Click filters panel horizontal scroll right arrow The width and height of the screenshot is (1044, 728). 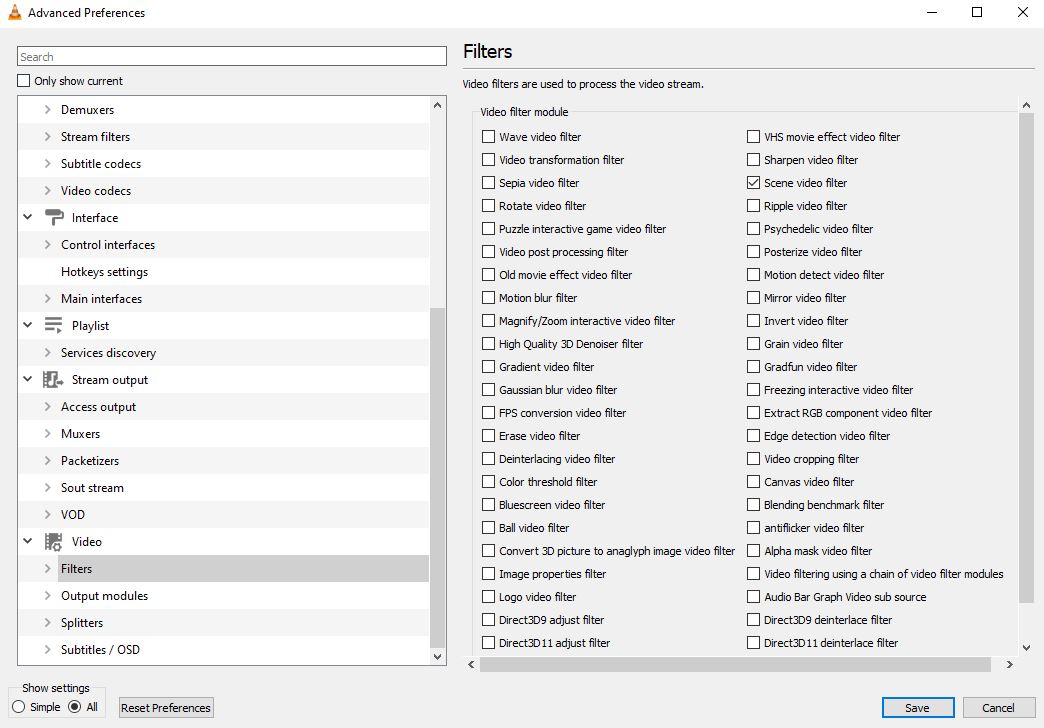pyautogui.click(x=1009, y=664)
